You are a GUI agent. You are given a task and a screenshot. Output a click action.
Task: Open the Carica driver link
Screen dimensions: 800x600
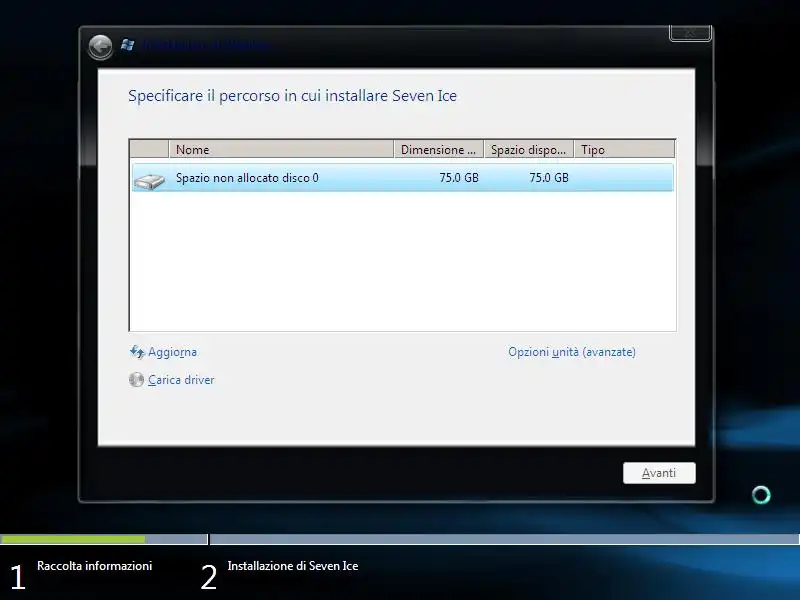[x=181, y=380]
